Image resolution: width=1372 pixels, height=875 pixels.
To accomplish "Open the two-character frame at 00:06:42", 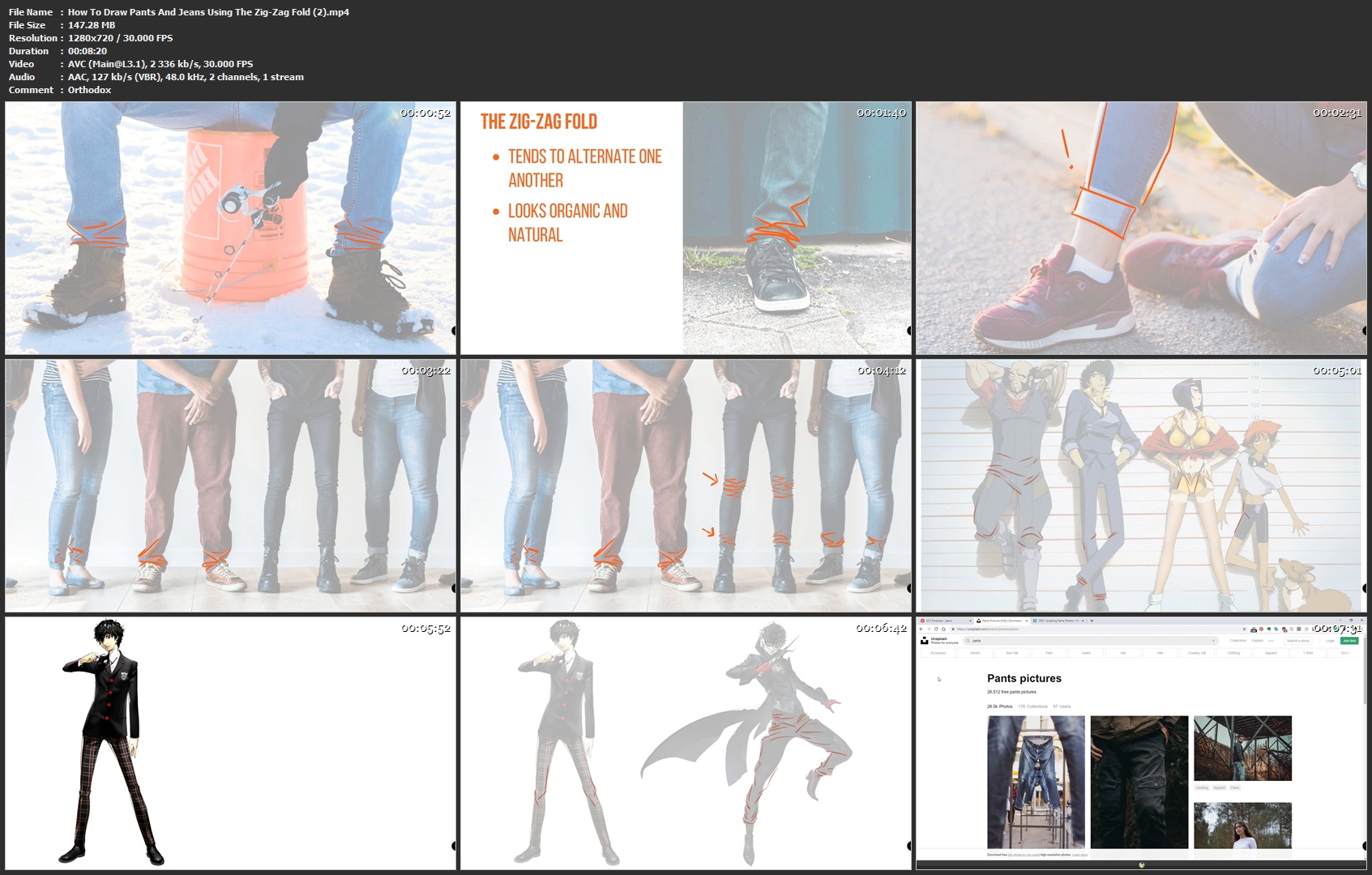I will click(x=686, y=743).
